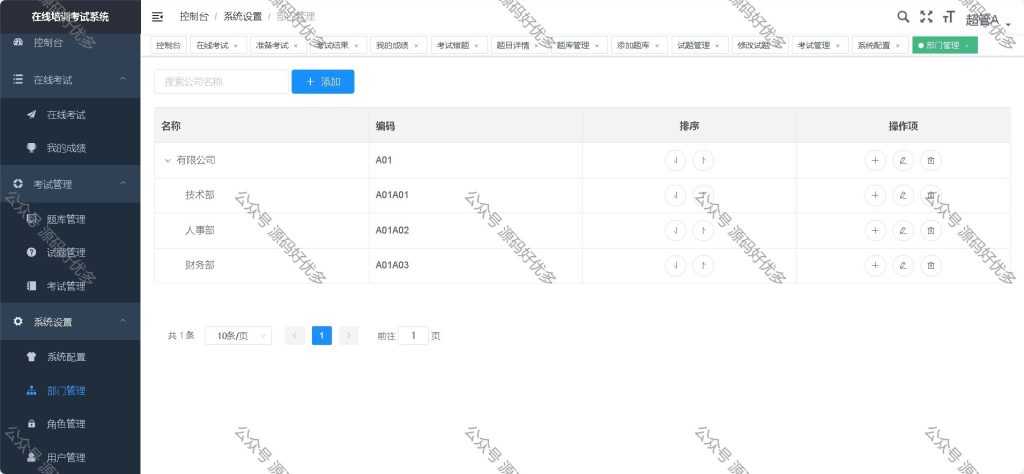This screenshot has height=474, width=1024.
Task: Open the 超管A user dropdown
Action: click(988, 21)
